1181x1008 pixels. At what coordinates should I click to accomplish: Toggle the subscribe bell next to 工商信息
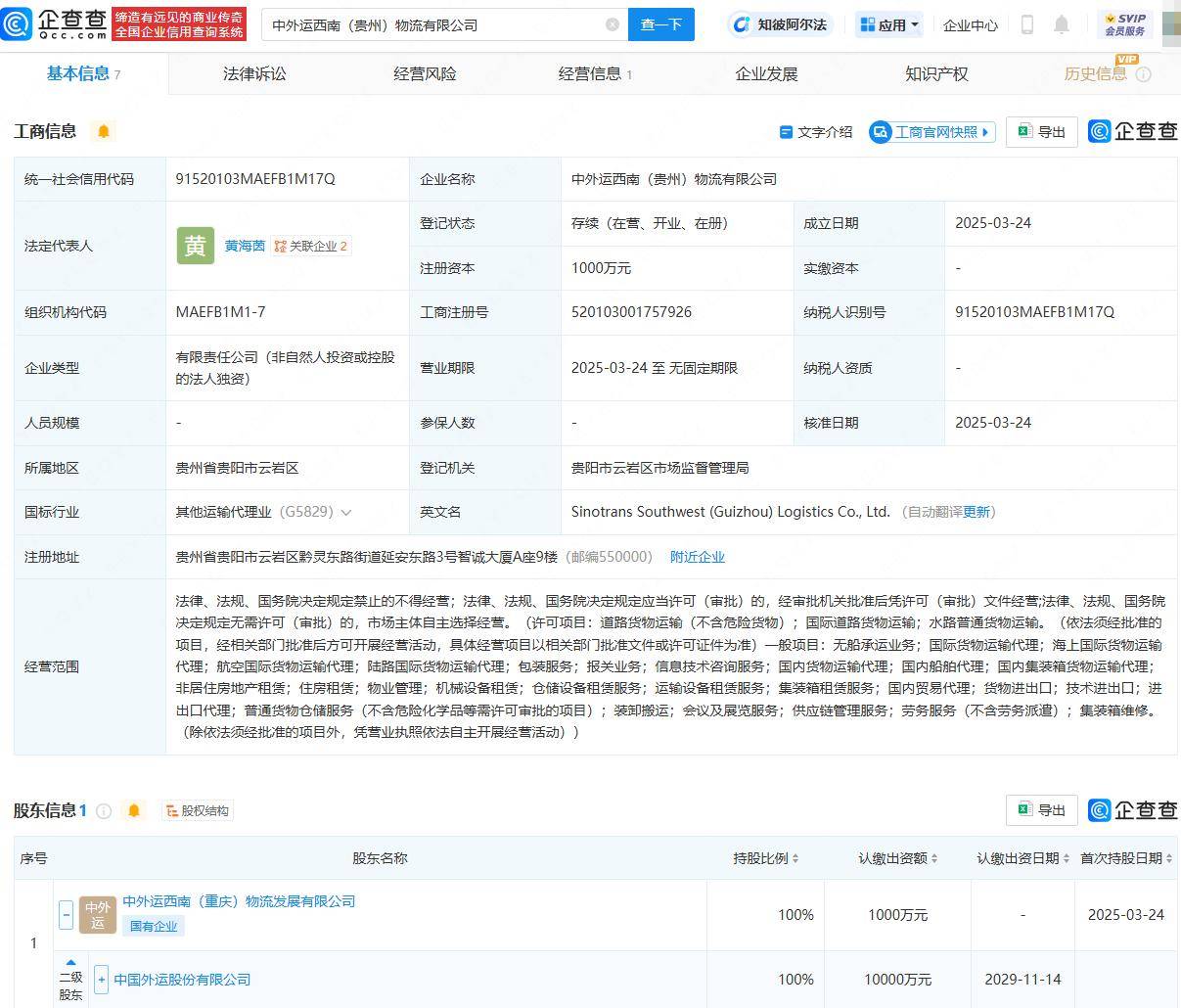pos(104,130)
